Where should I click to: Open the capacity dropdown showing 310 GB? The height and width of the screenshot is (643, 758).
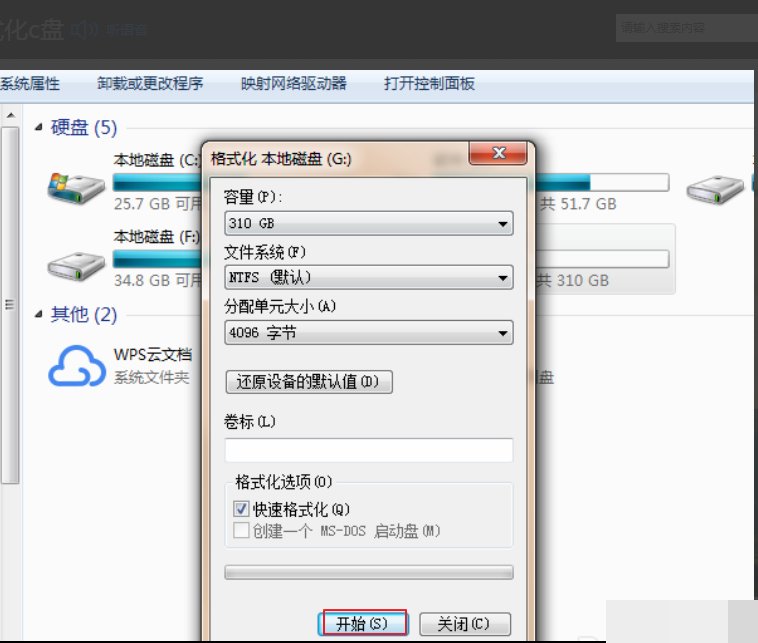point(368,223)
